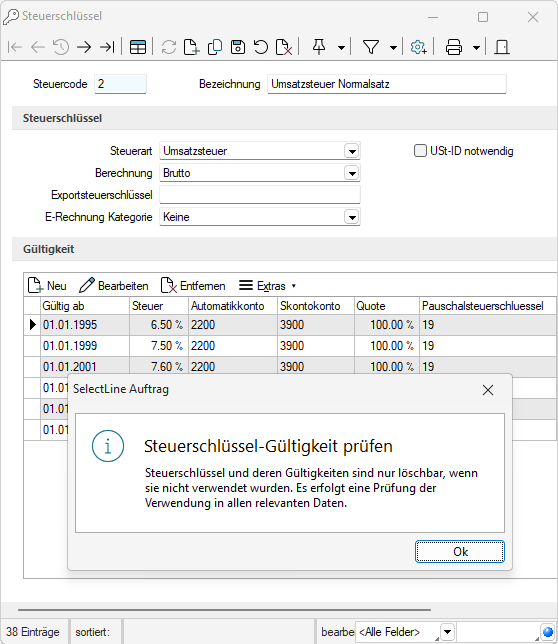The width and height of the screenshot is (558, 644).
Task: Go to the next record arrow
Action: tap(84, 47)
